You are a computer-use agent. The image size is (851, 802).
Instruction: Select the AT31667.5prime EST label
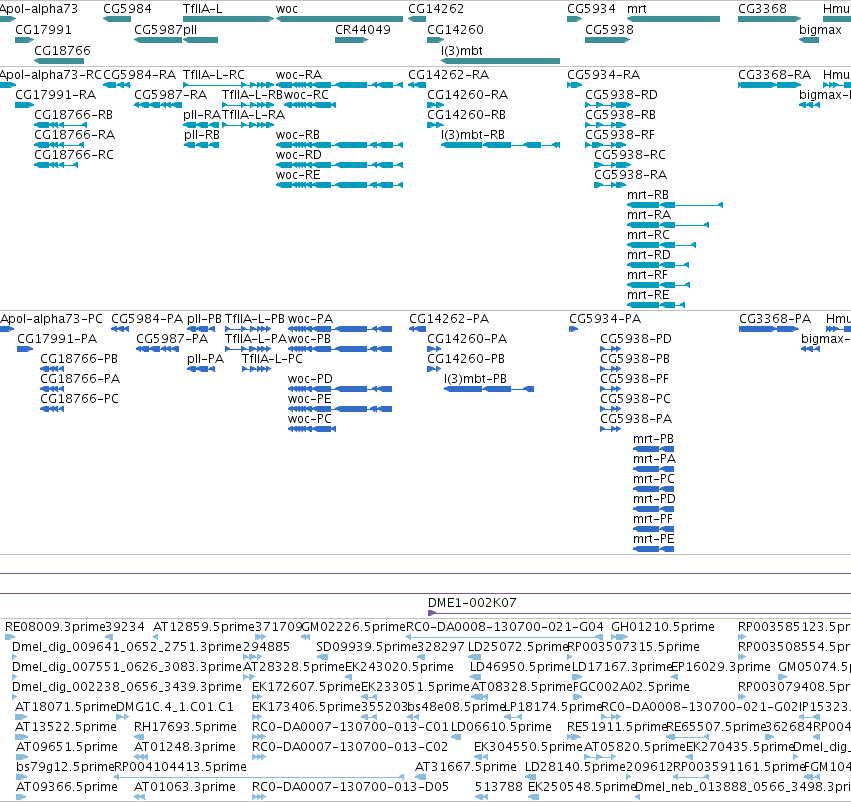pyautogui.click(x=466, y=767)
